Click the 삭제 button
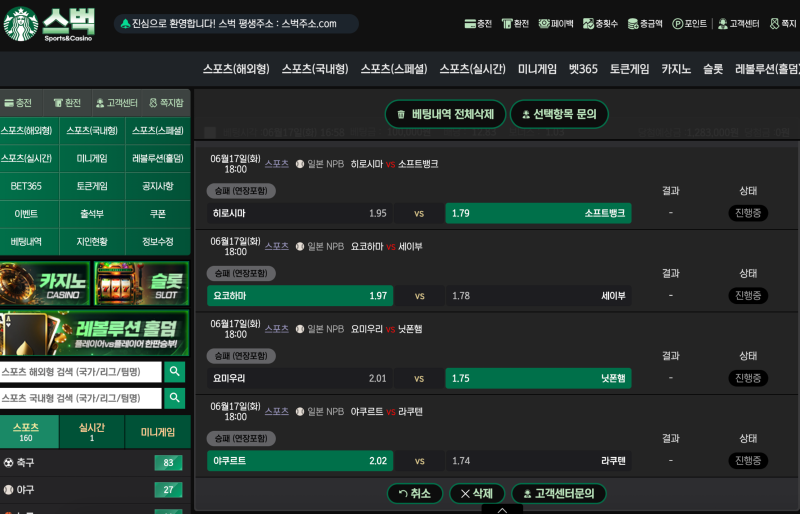This screenshot has height=514, width=800. click(x=477, y=494)
